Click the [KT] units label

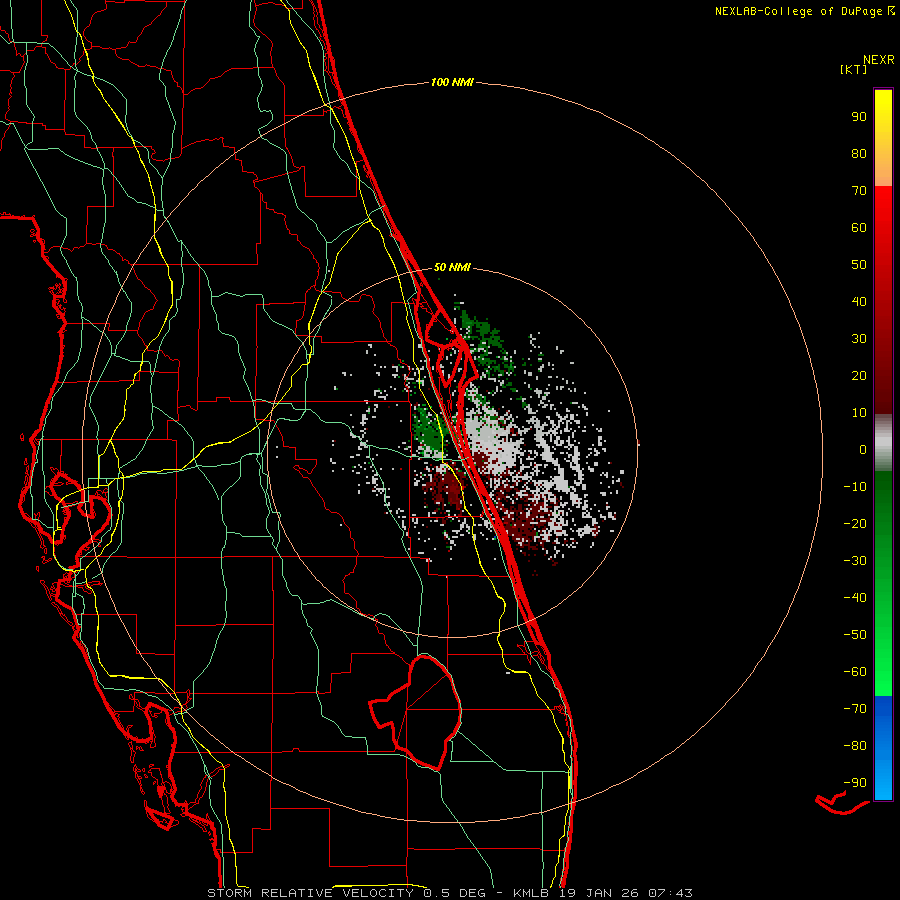pyautogui.click(x=854, y=70)
